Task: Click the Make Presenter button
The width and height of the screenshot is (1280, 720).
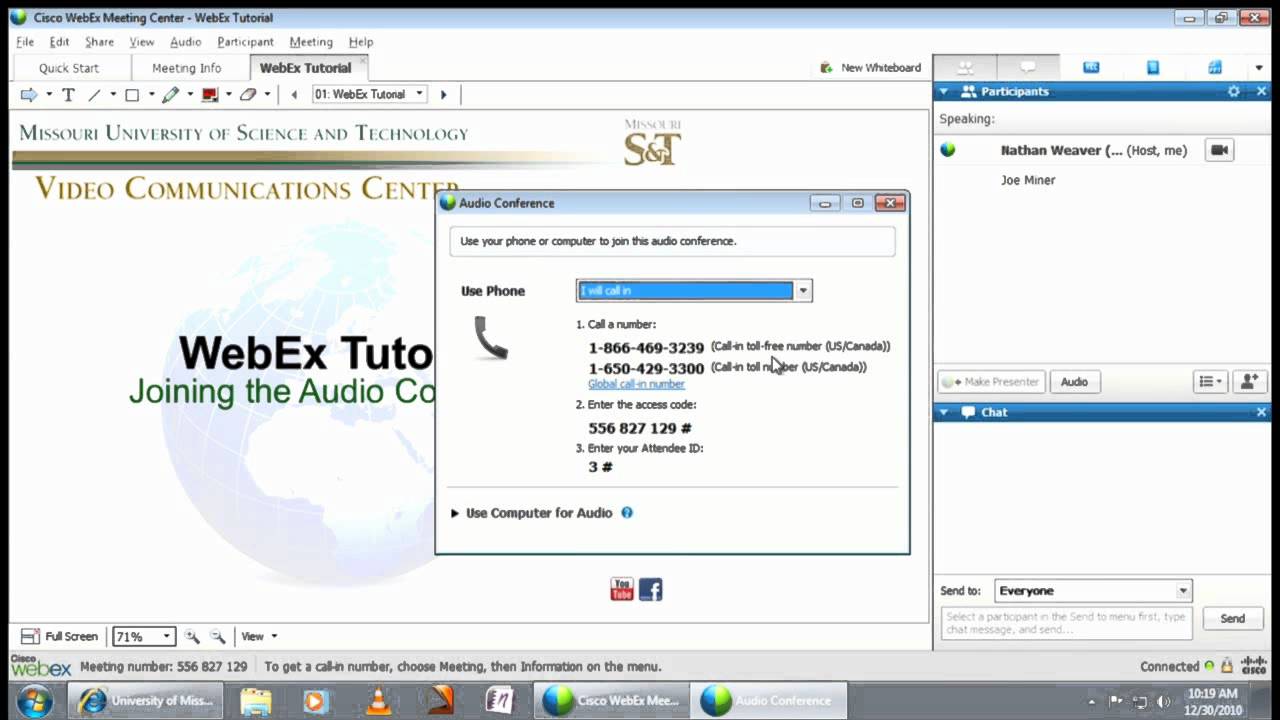Action: pos(991,382)
